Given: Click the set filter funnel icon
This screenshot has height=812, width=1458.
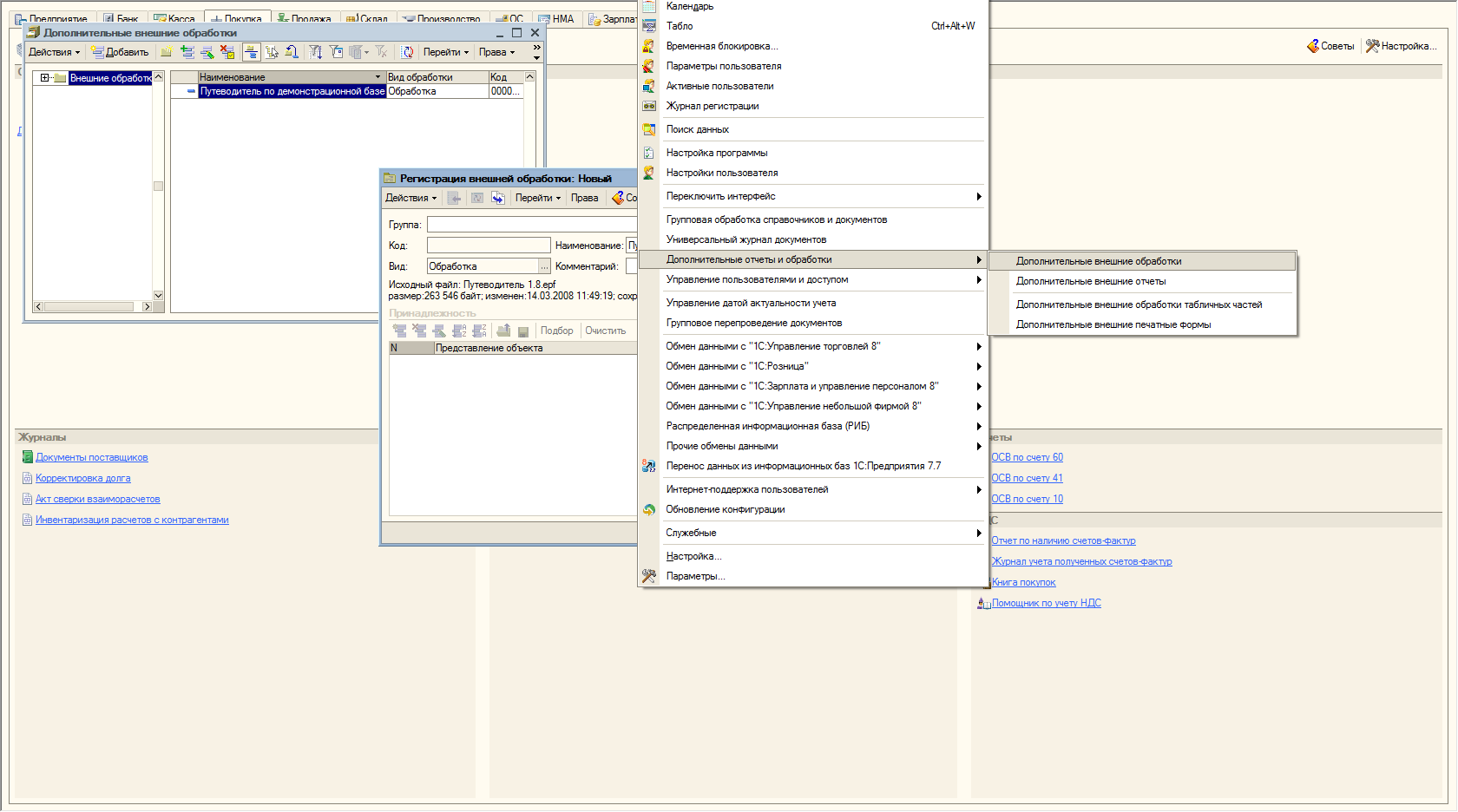Looking at the screenshot, I should coord(316,52).
